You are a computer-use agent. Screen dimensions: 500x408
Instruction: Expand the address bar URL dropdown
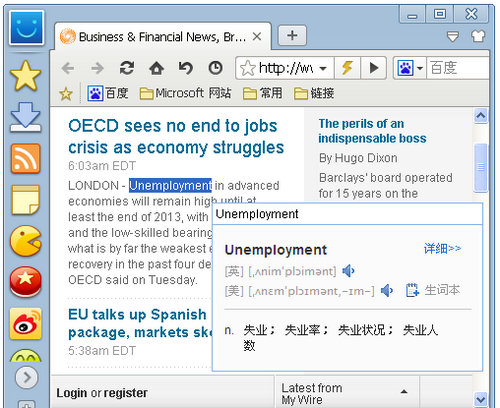[323, 69]
